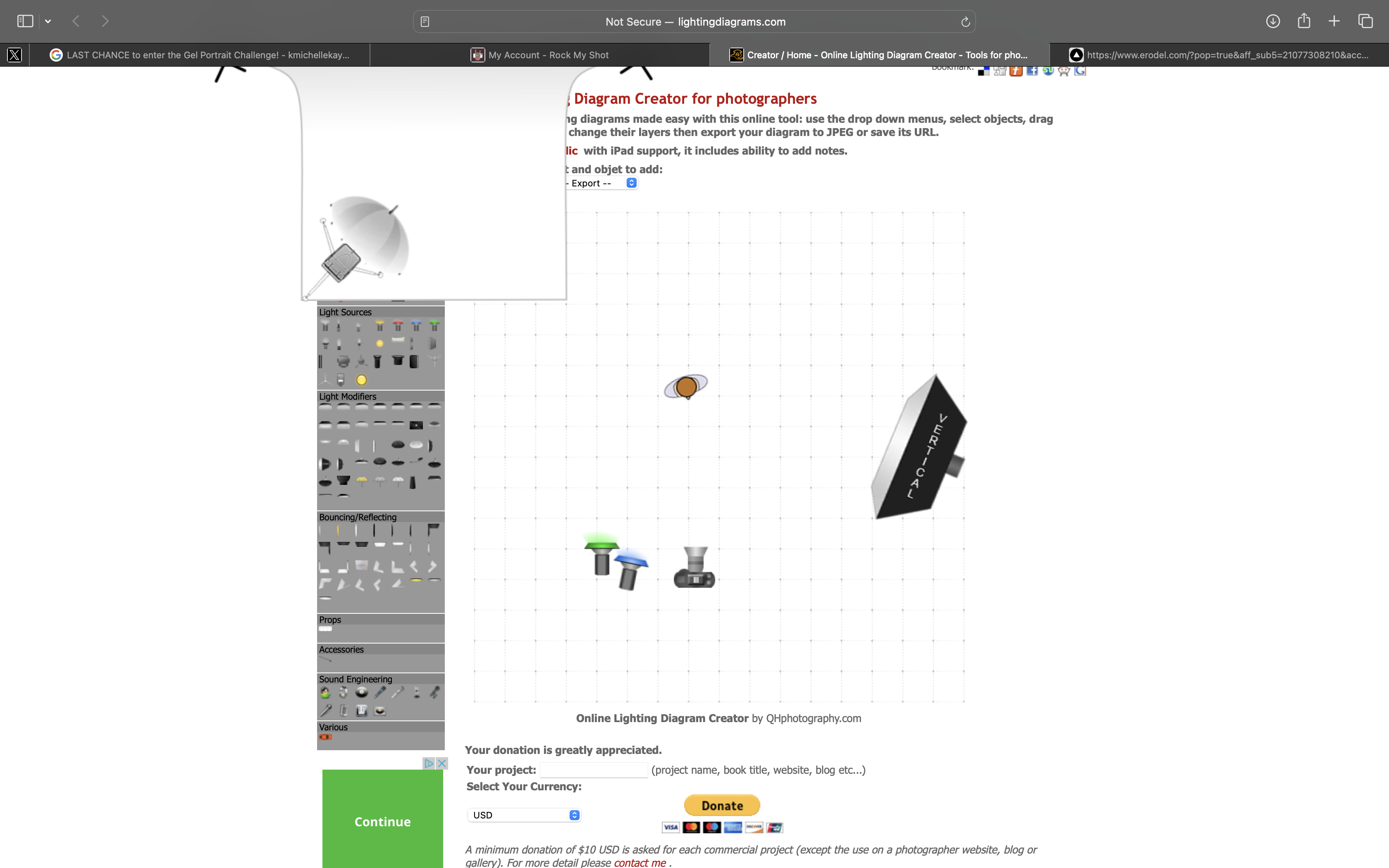1389x868 pixels.
Task: Open the USD currency selector
Action: 524,815
